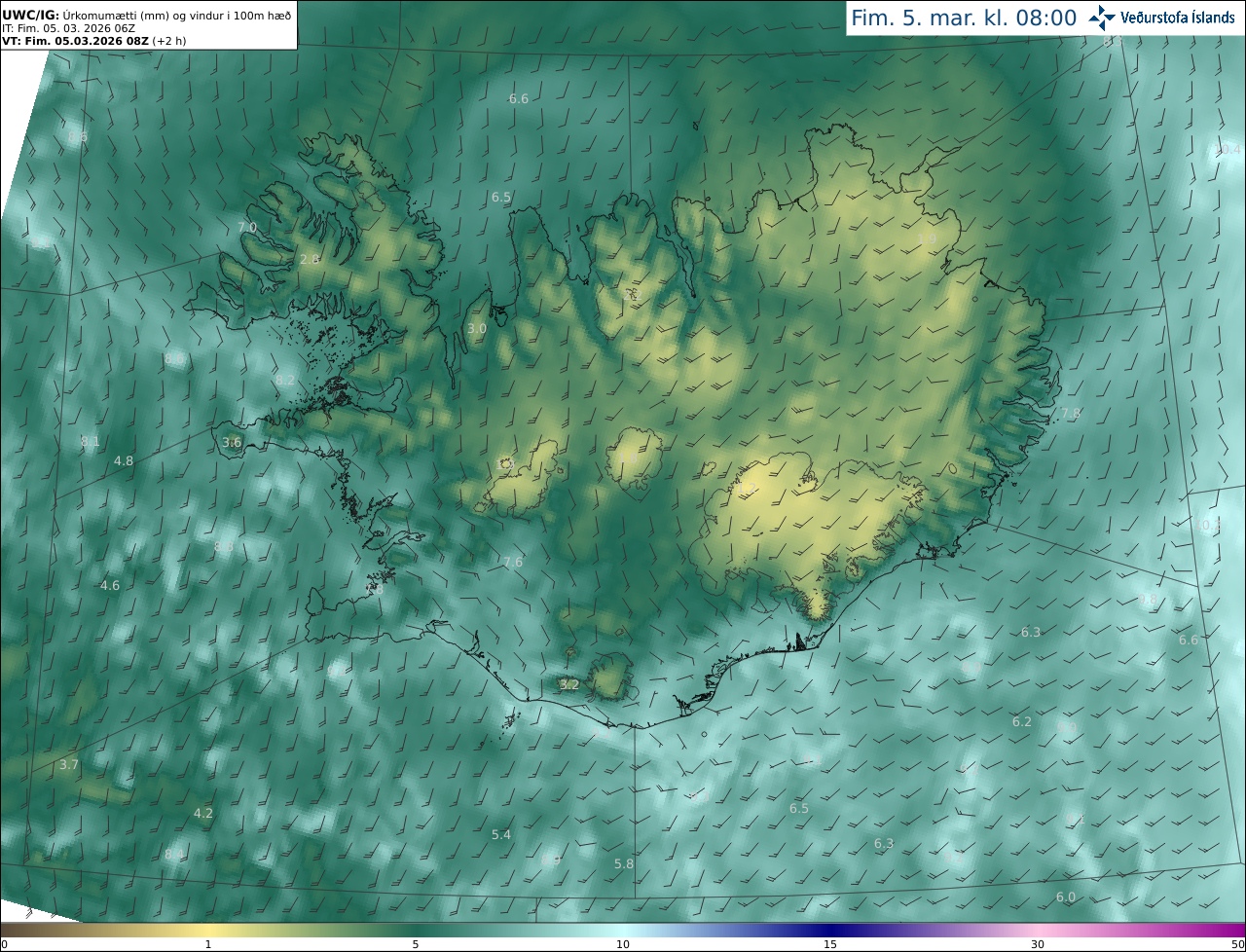1246x952 pixels.
Task: Click the 3.2 value label near south coast
Action: [569, 684]
